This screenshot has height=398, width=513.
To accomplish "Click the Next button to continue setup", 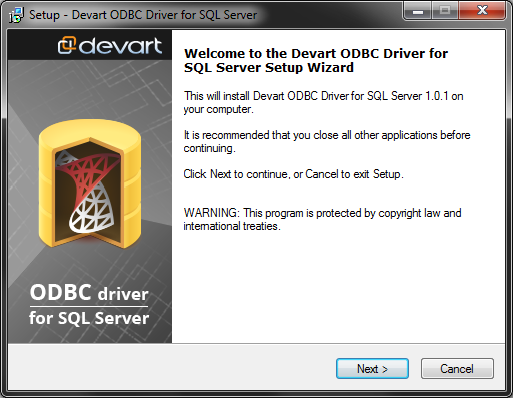I will [372, 369].
